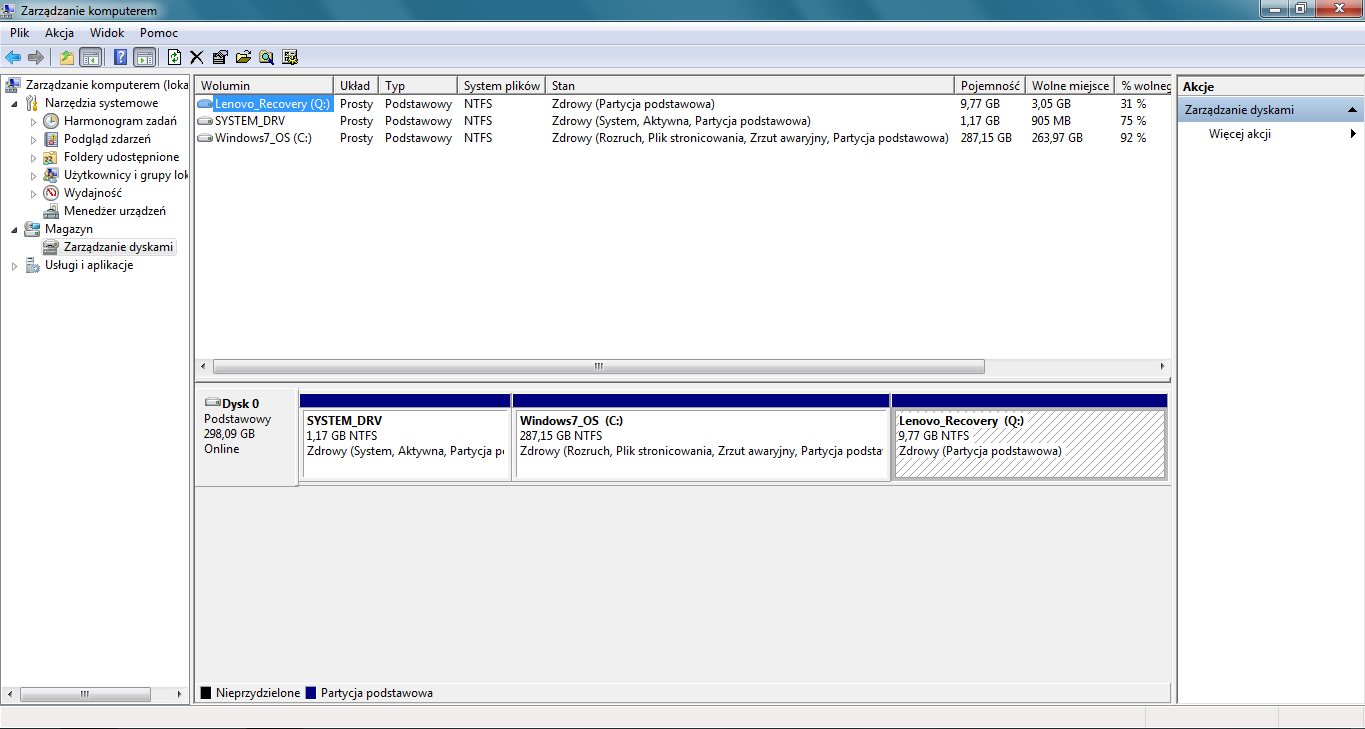Click the Windows7_OS volume icon in the list
1365x729 pixels.
click(205, 138)
